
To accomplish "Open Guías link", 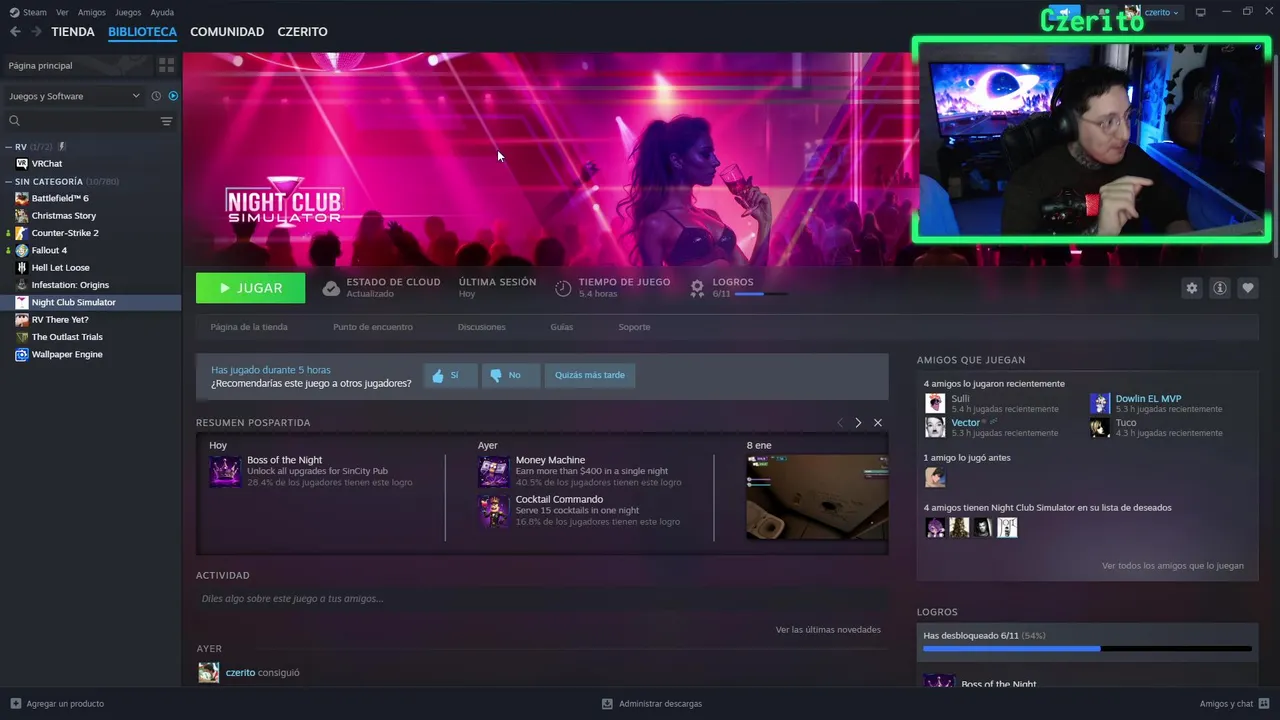I will [x=561, y=327].
